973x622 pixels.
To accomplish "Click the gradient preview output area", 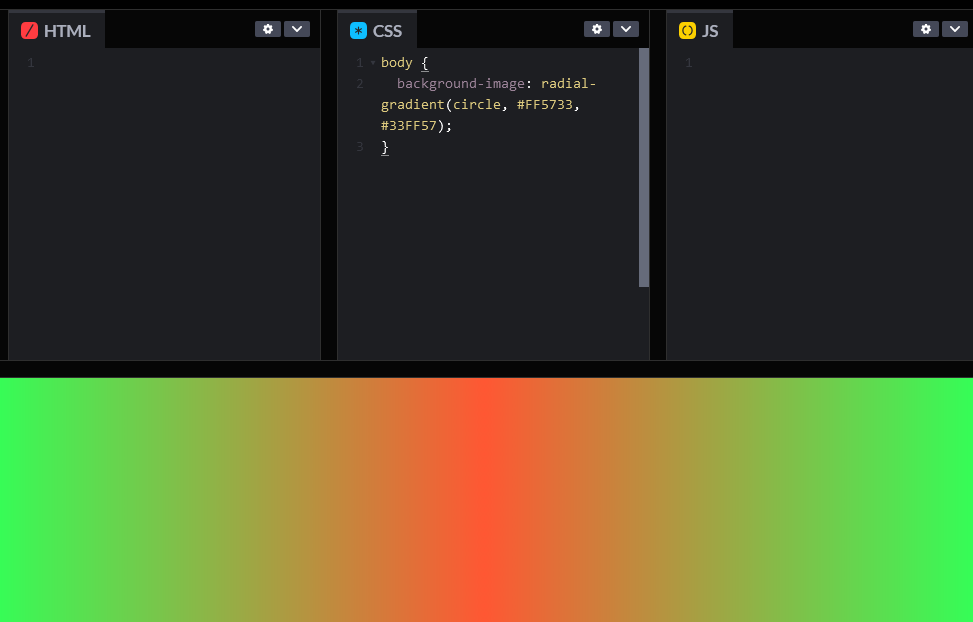I will coord(486,500).
